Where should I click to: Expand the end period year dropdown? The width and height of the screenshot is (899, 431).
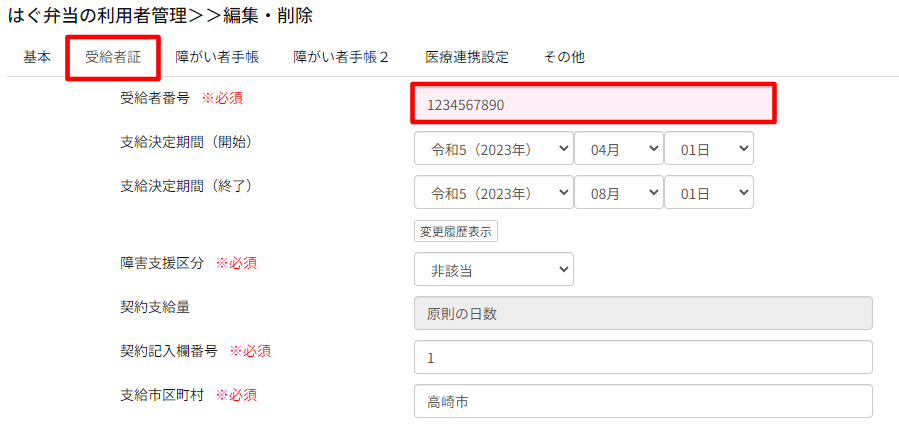point(493,192)
